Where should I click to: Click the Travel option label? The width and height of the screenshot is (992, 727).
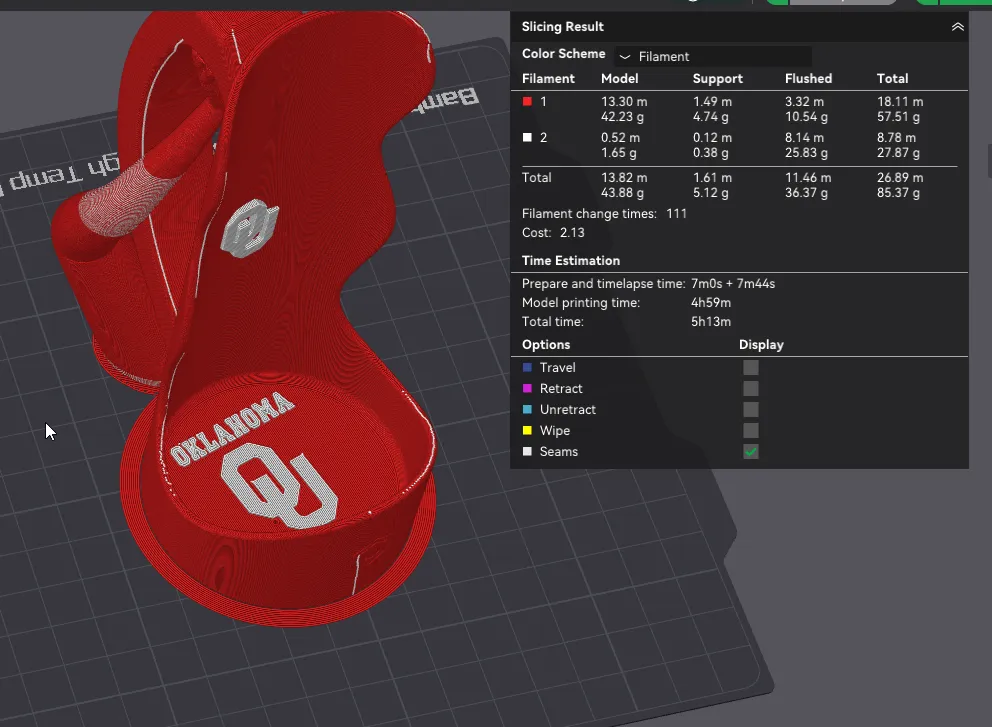coord(557,368)
